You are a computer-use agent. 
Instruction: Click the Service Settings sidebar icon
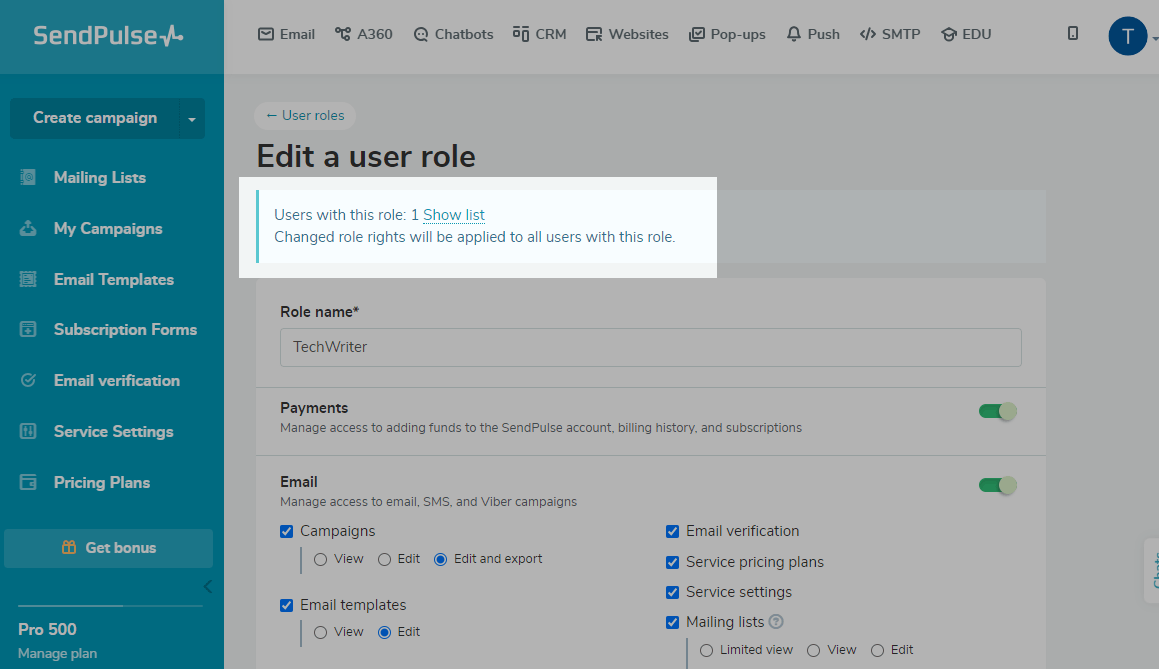click(28, 432)
